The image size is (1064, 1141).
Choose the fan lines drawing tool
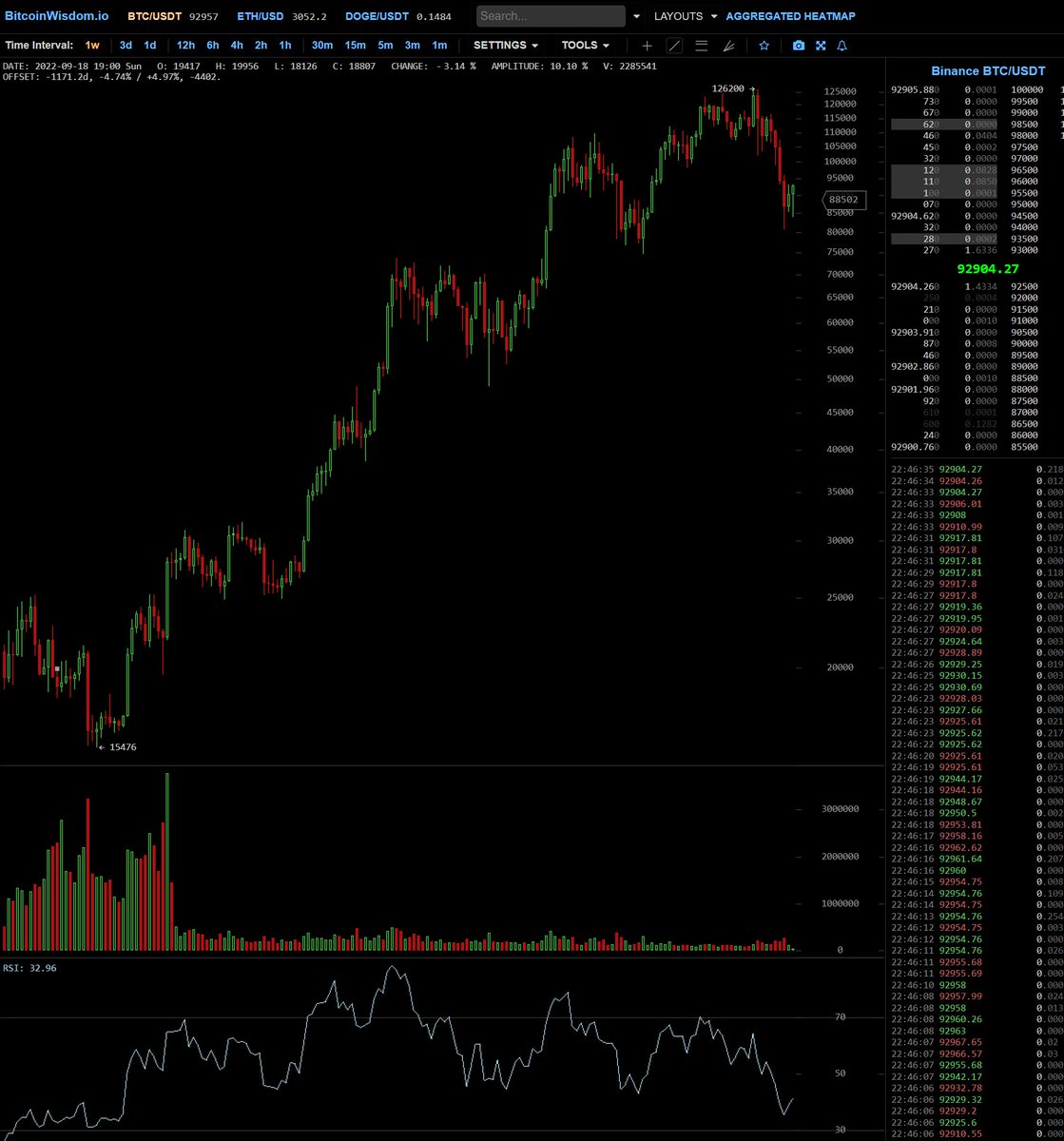(728, 45)
